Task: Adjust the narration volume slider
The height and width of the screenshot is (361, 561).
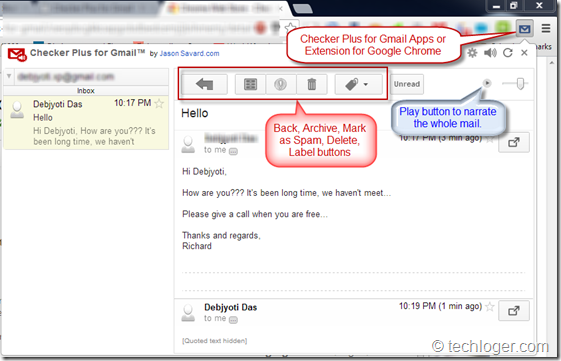Action: (520, 84)
